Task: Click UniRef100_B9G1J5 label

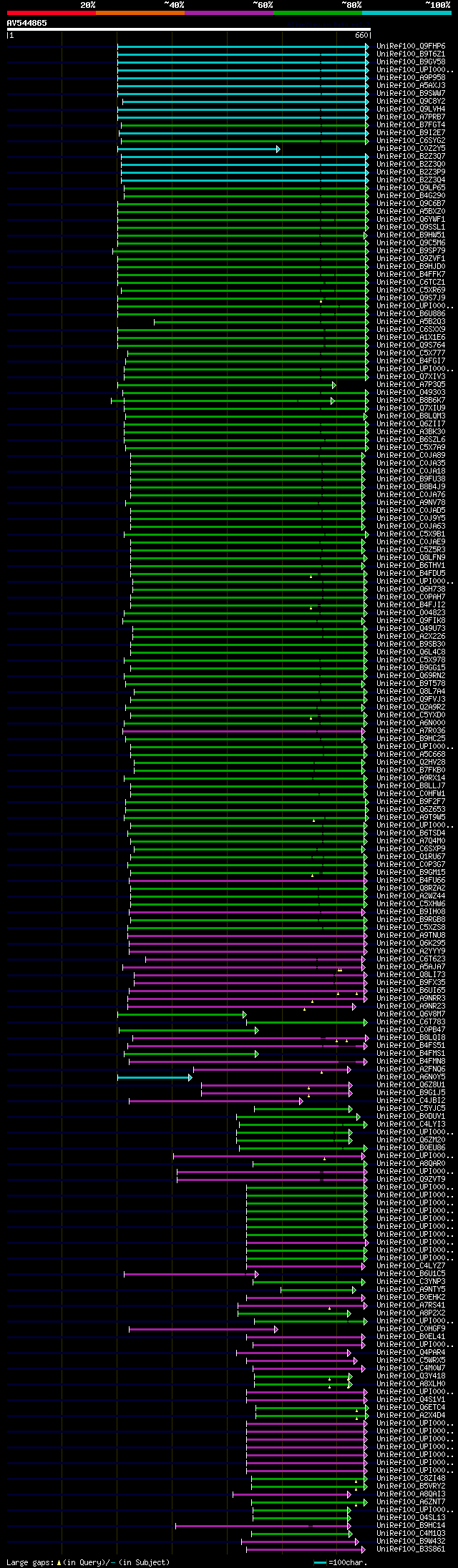Action: click(x=411, y=1093)
